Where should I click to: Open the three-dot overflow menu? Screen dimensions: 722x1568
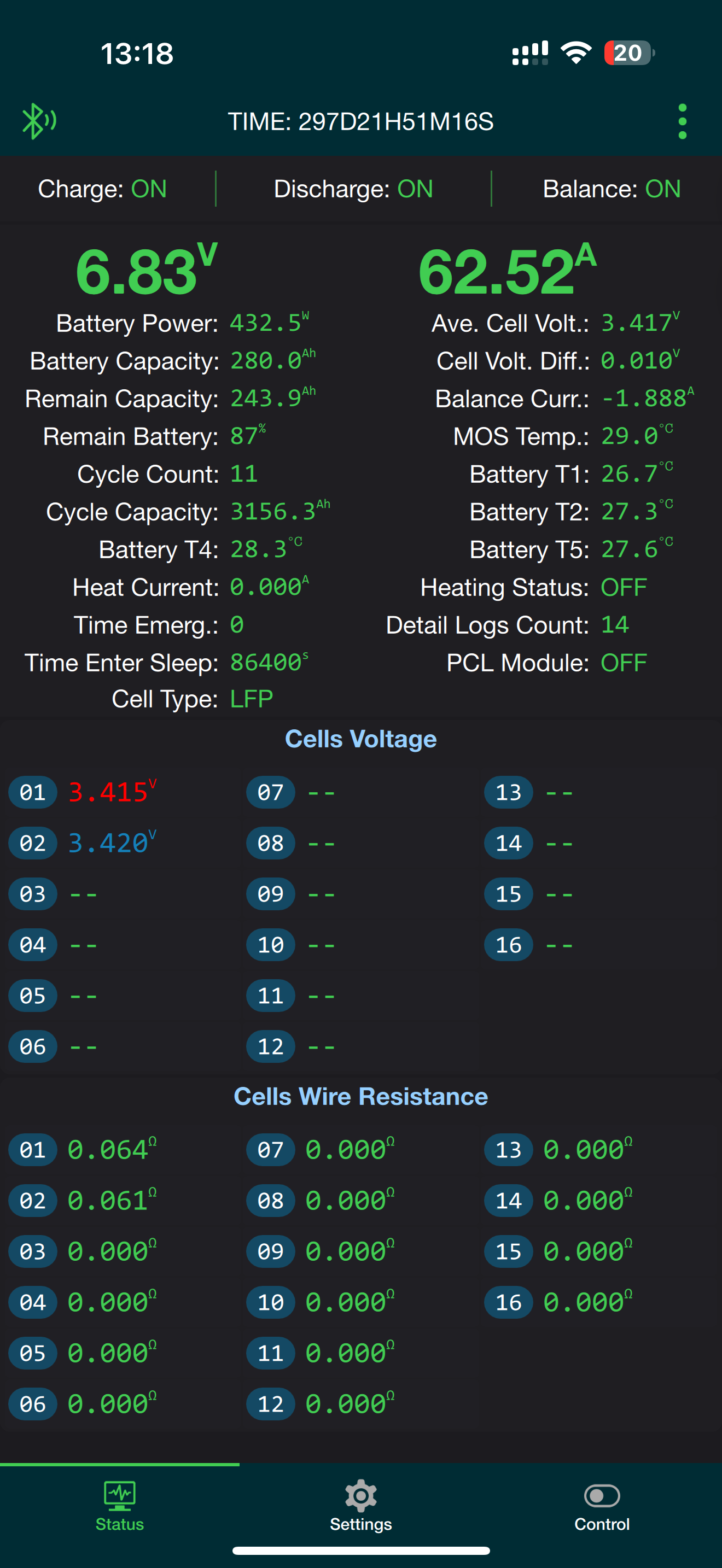683,121
